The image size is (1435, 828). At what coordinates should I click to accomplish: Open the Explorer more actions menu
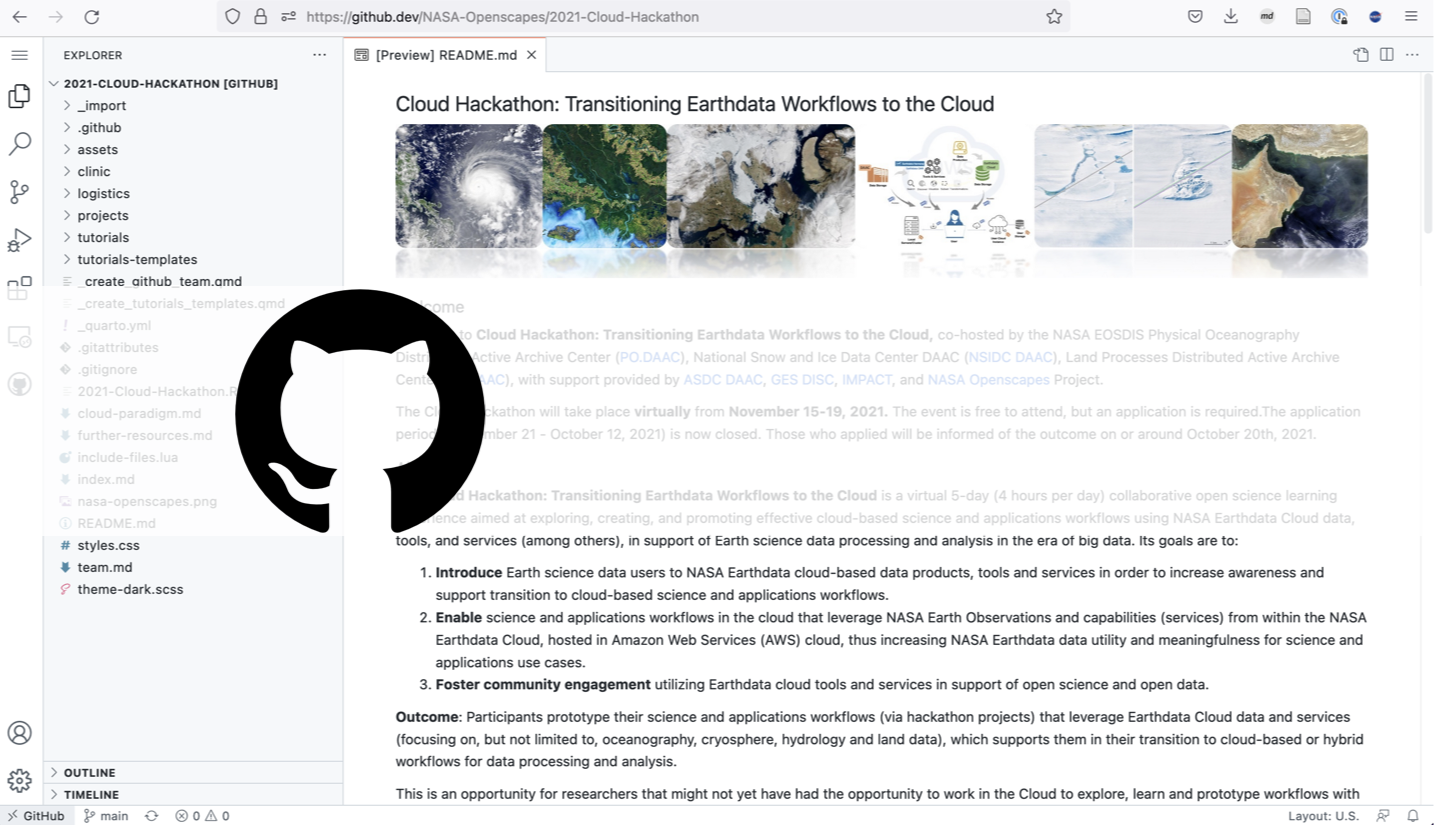pos(319,55)
